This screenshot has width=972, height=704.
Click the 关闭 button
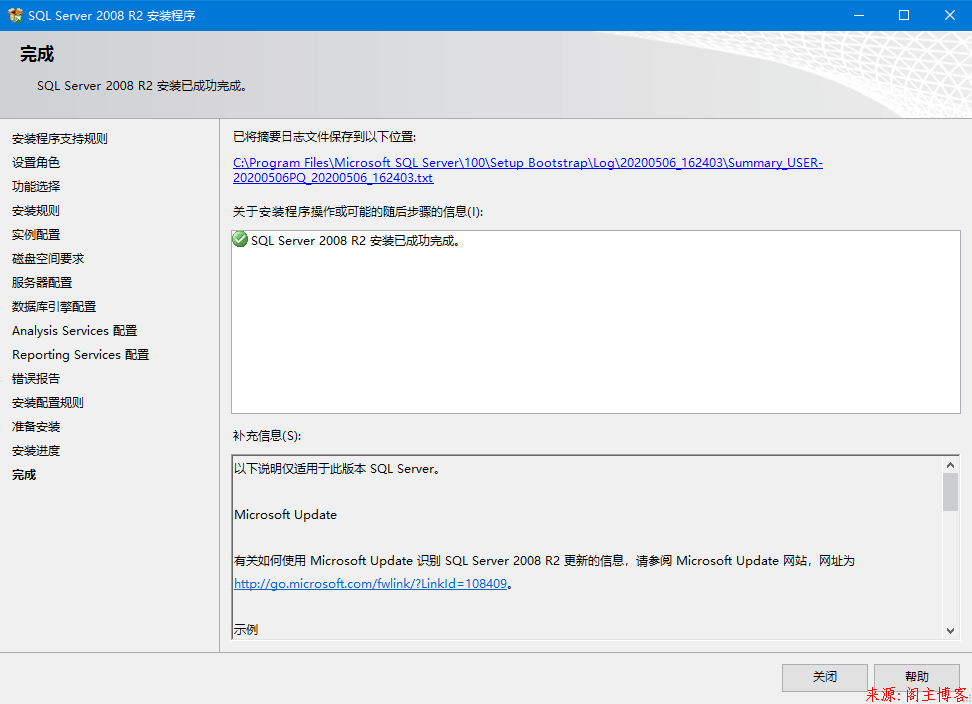pos(824,677)
